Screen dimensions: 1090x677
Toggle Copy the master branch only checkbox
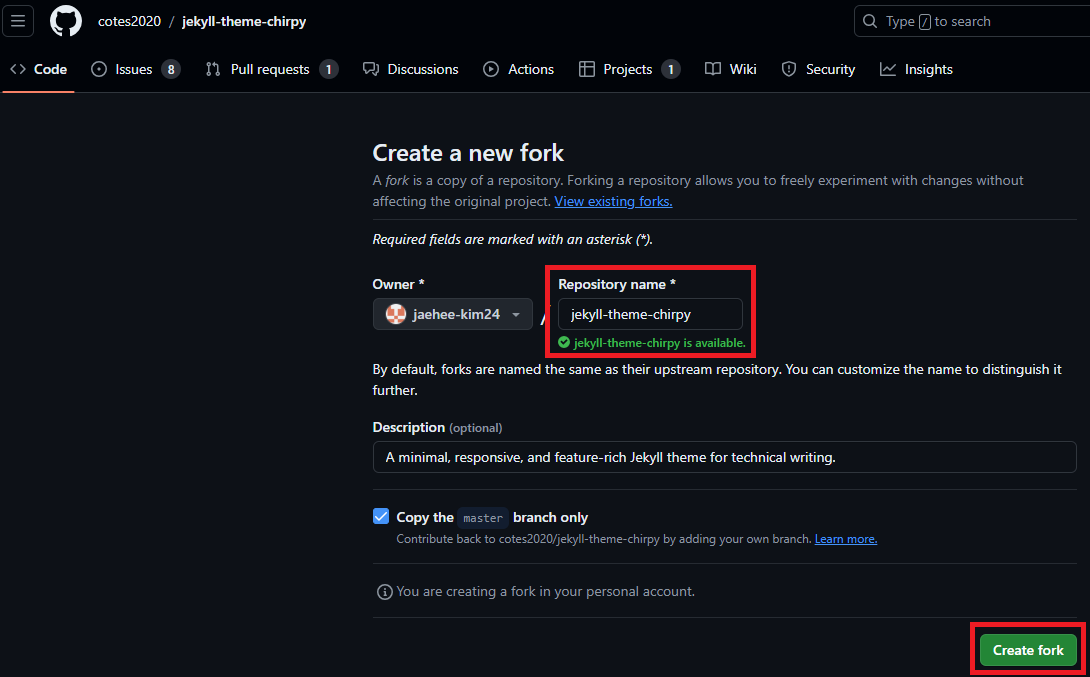[x=381, y=516]
